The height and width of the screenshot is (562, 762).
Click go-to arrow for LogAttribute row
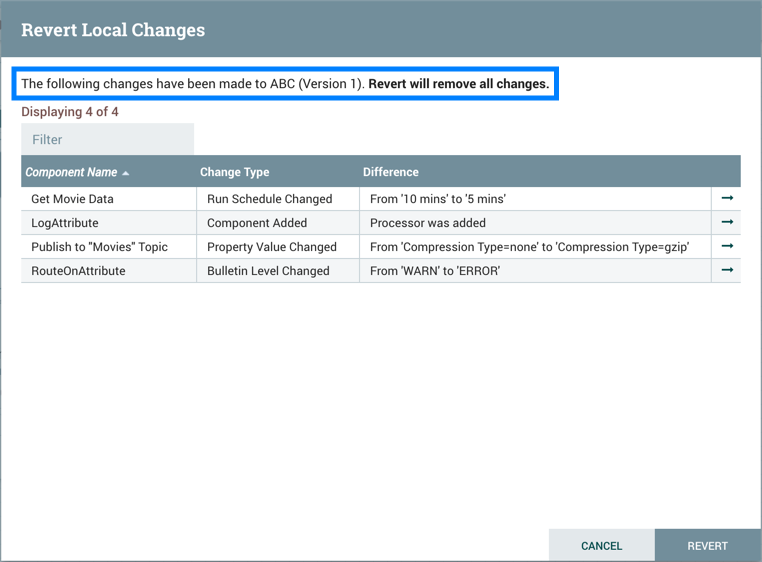(x=727, y=222)
